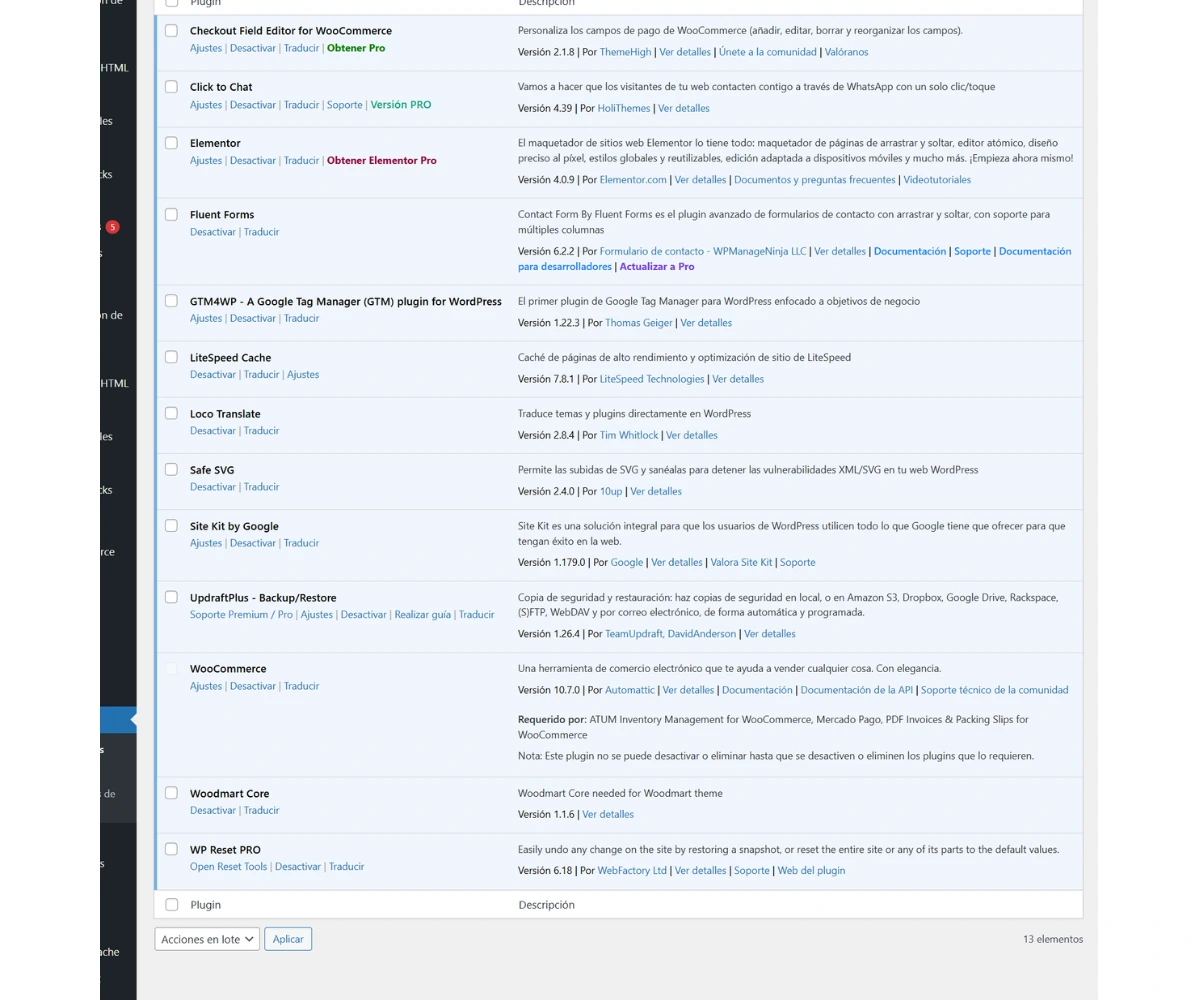The image size is (1200, 1000).
Task: Deactivate the Click to Chat plugin
Action: click(253, 105)
